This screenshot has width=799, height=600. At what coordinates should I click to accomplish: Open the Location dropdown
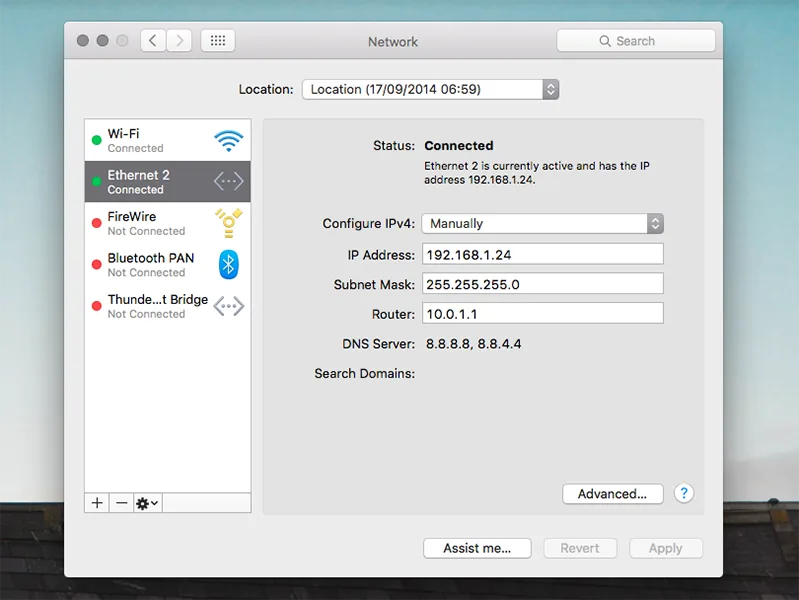coord(431,89)
